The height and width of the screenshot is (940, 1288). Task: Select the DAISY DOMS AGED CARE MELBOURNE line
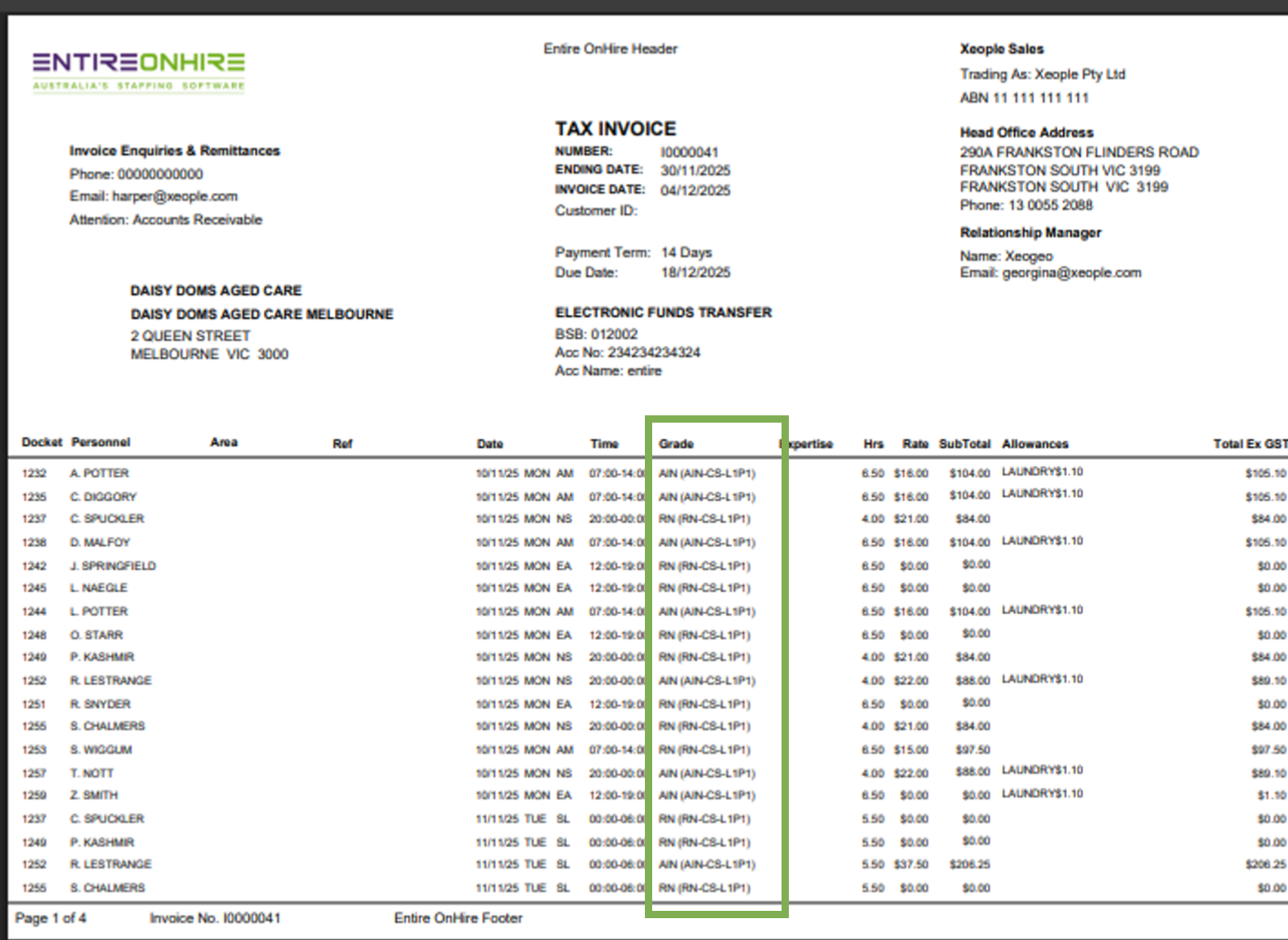[261, 314]
